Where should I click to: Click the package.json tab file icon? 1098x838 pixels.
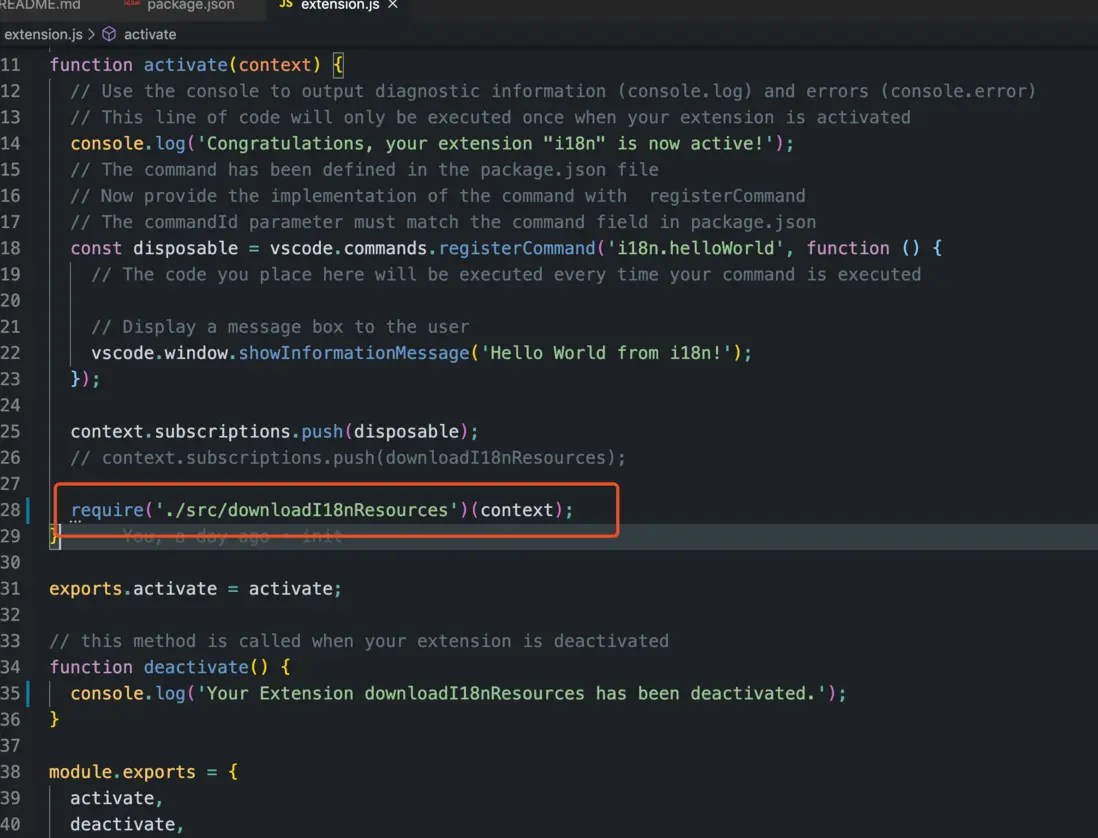(x=132, y=4)
